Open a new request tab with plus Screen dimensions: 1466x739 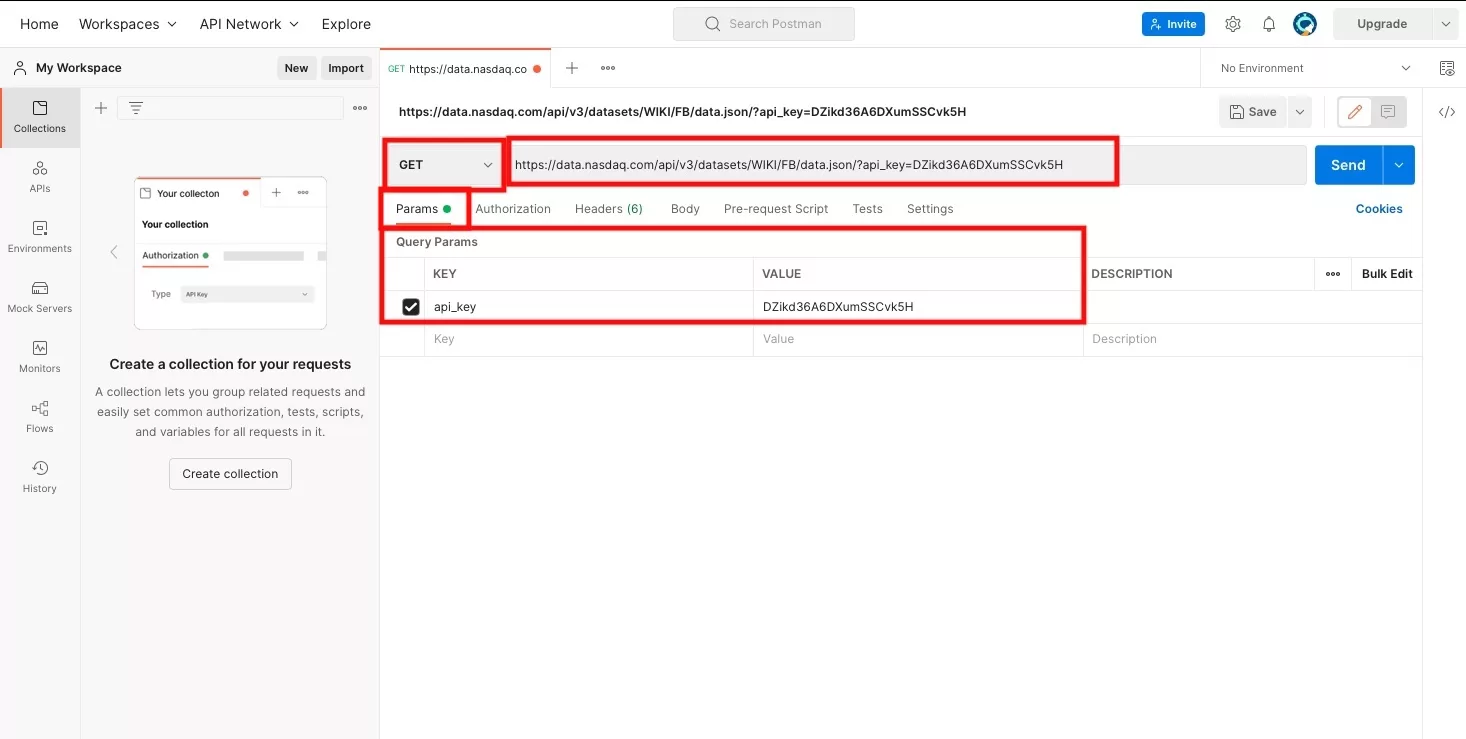[572, 68]
